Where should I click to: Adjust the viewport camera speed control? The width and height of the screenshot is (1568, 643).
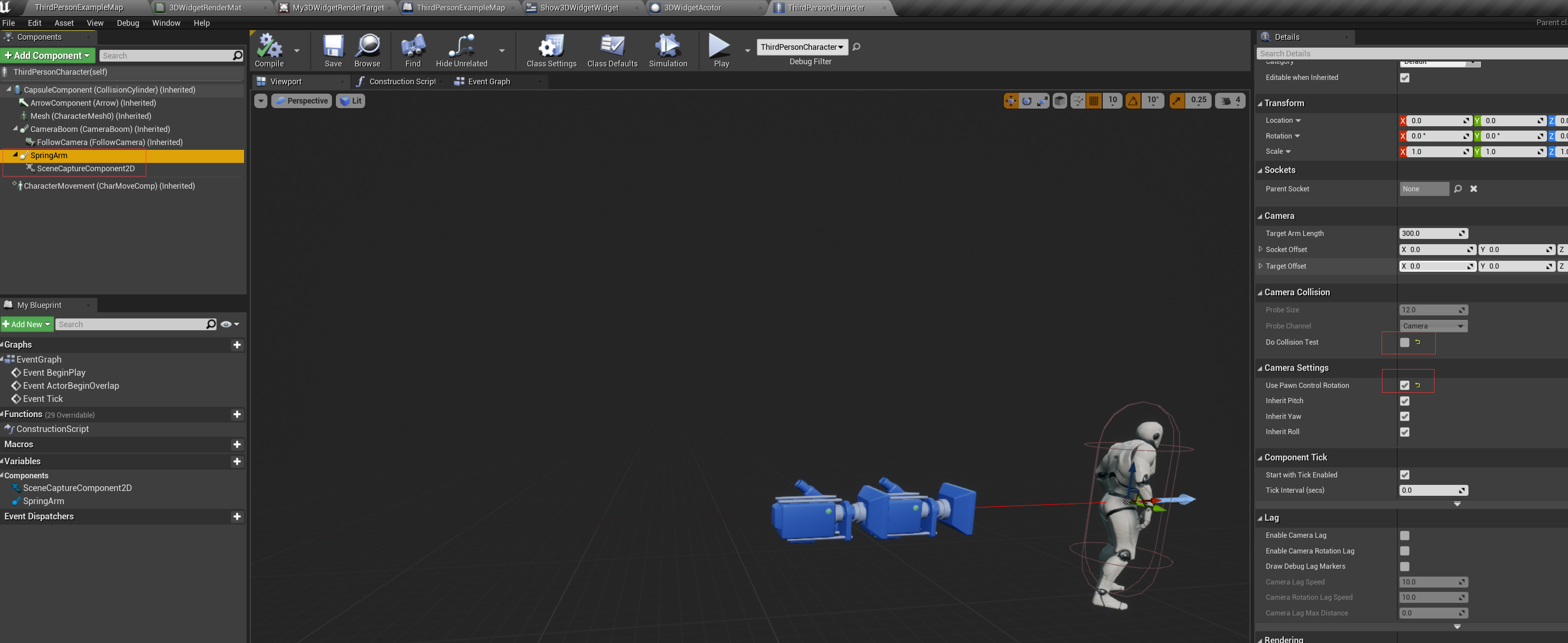tap(1230, 100)
